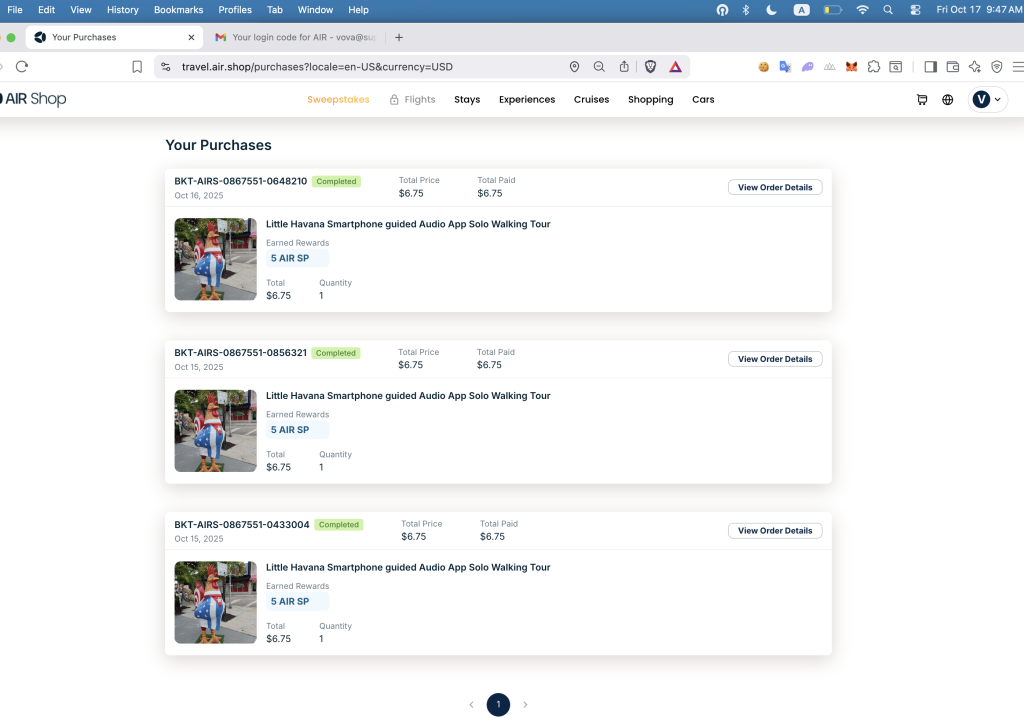
Task: Click the share icon in address bar
Action: 624,67
